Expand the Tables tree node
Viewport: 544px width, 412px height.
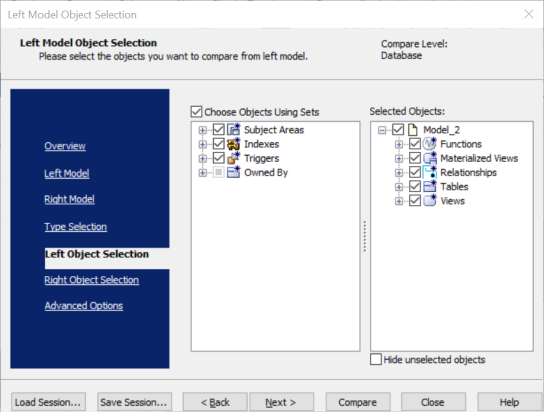[x=399, y=187]
